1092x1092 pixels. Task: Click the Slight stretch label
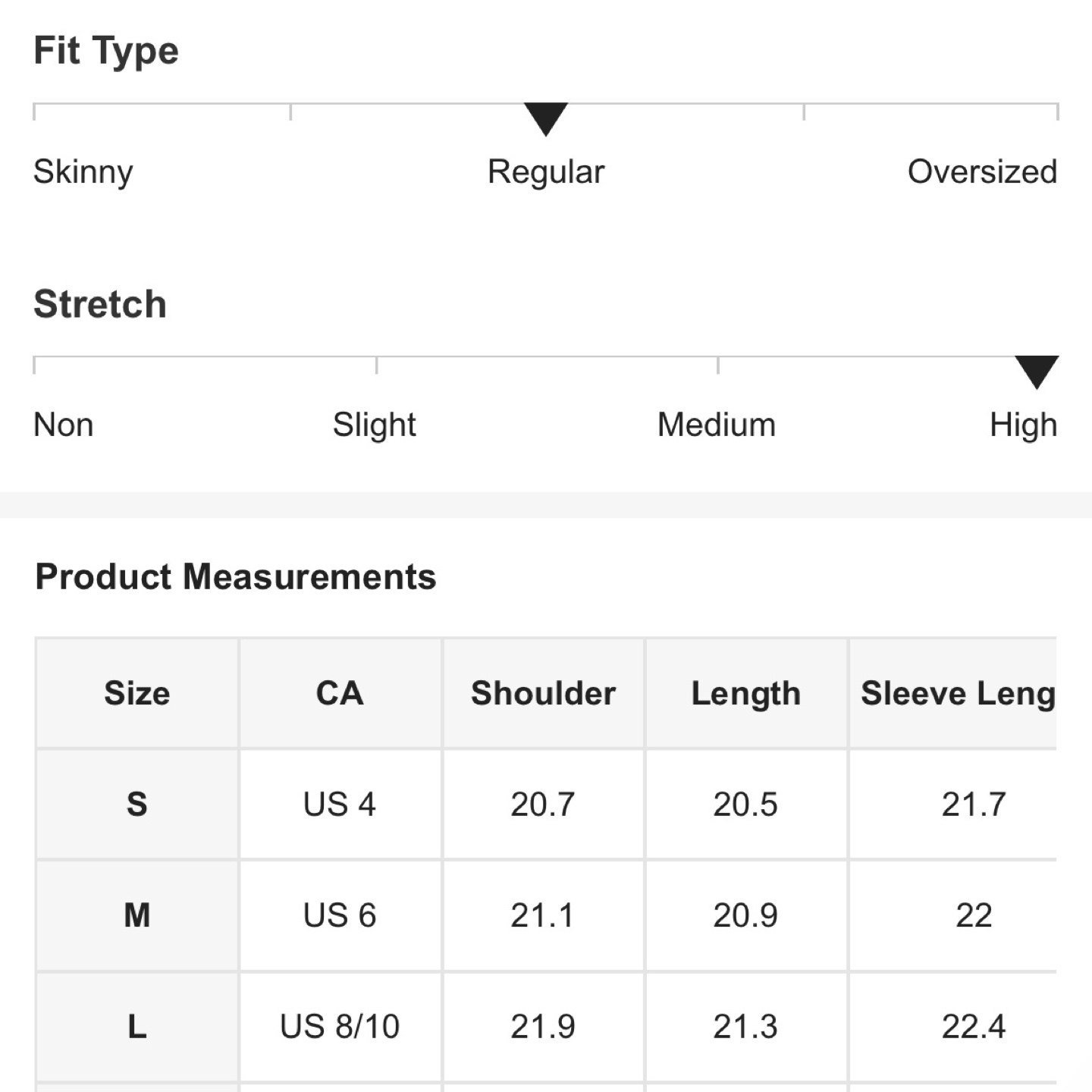pos(375,425)
